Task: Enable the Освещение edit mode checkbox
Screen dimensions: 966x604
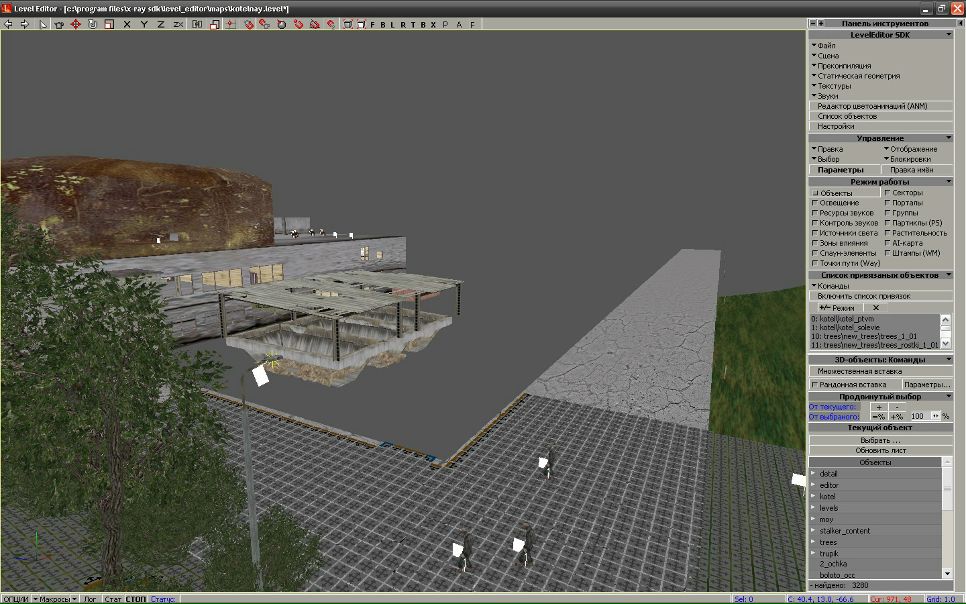Action: [x=815, y=203]
